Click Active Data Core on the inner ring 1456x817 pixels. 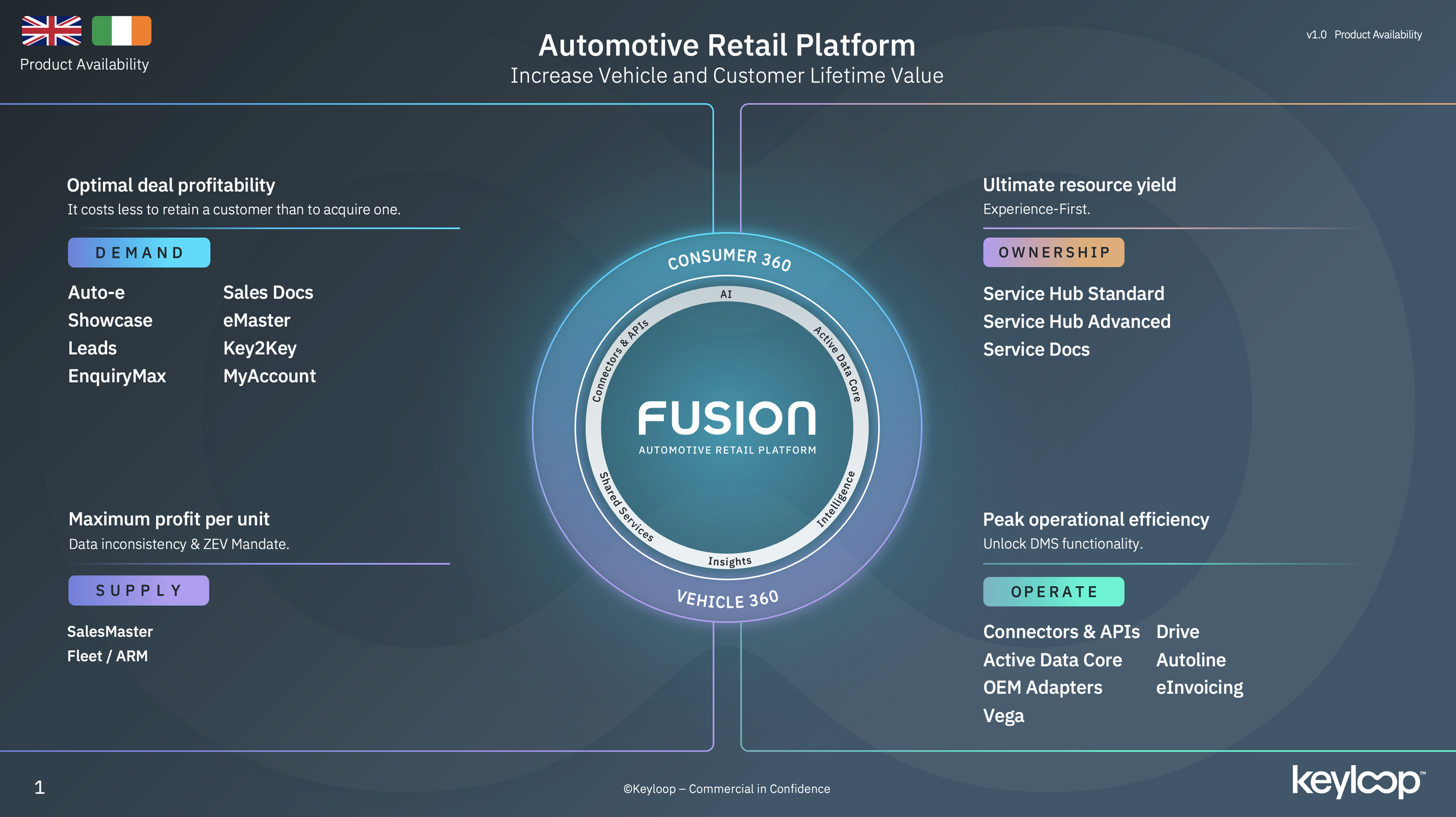pyautogui.click(x=837, y=364)
